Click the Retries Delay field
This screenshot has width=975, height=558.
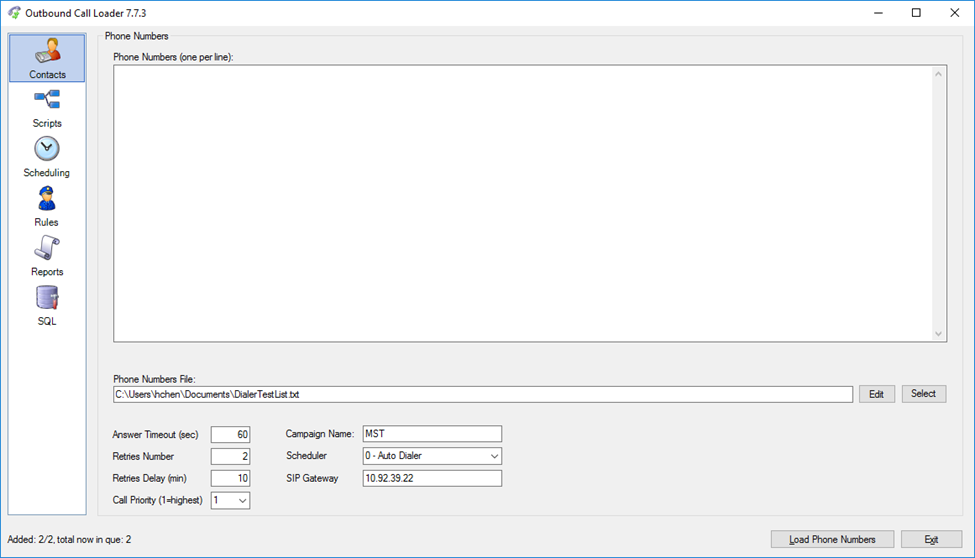point(230,478)
